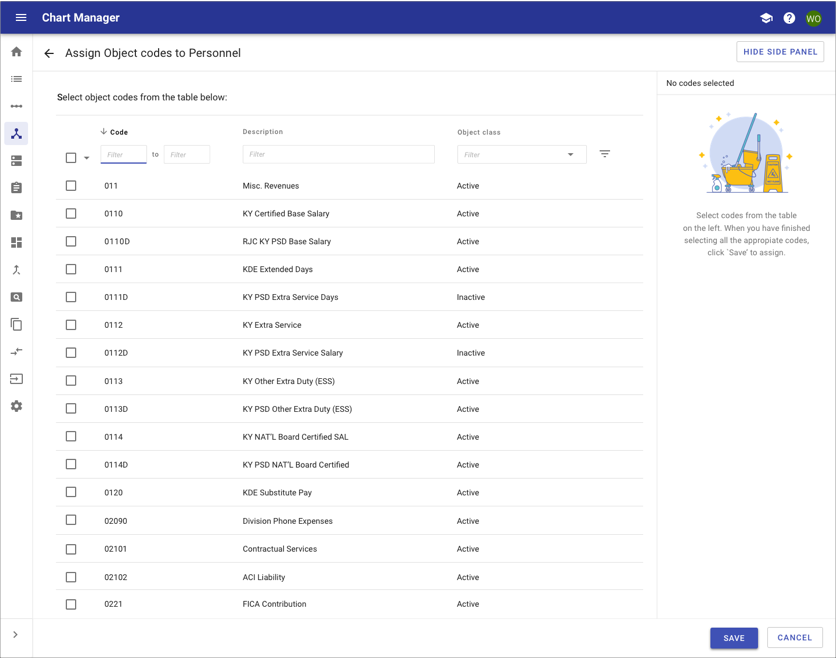836x658 pixels.
Task: Tick the KY Extra Service 0112 checkbox
Action: click(x=71, y=325)
